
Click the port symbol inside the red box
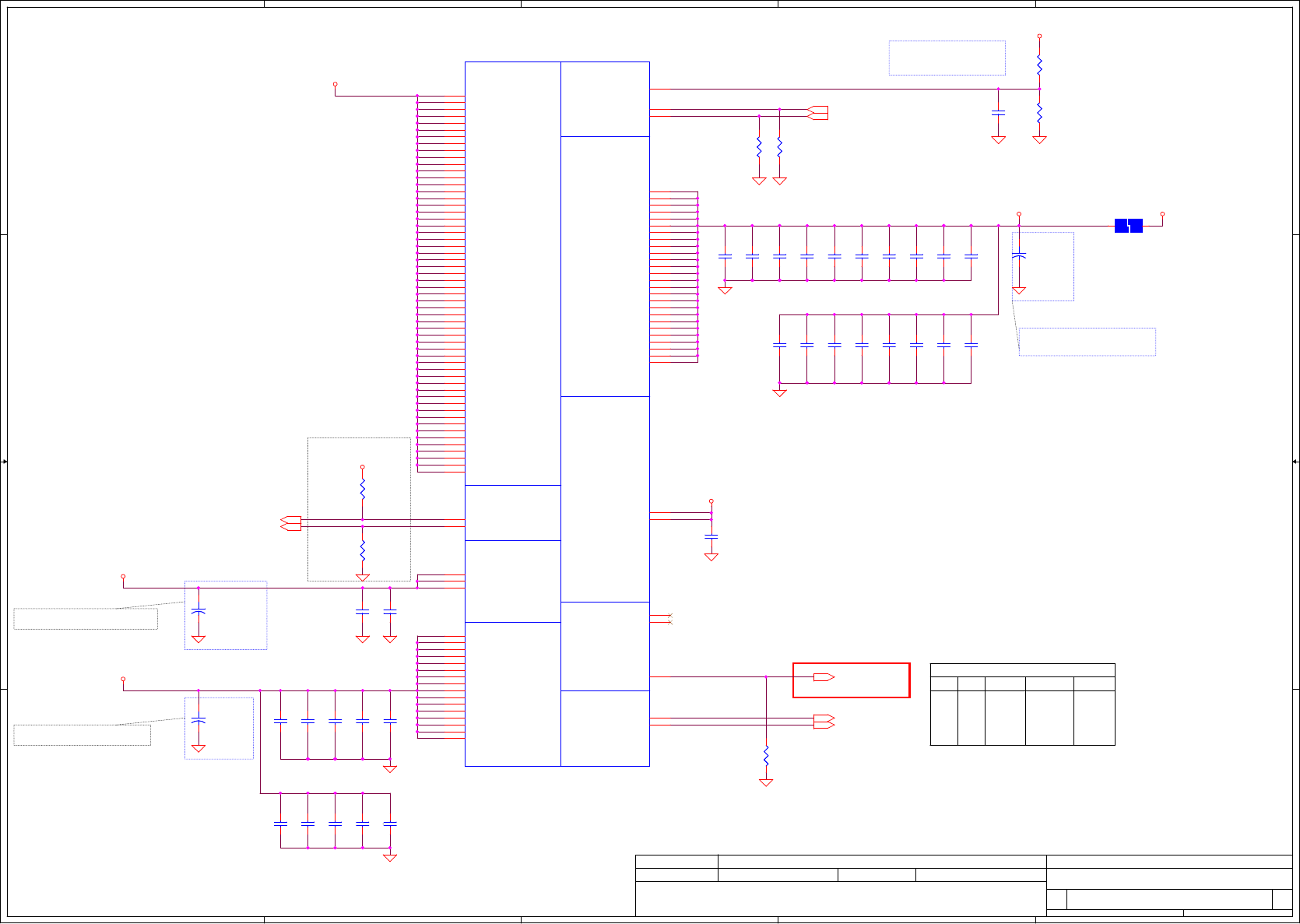tap(824, 677)
